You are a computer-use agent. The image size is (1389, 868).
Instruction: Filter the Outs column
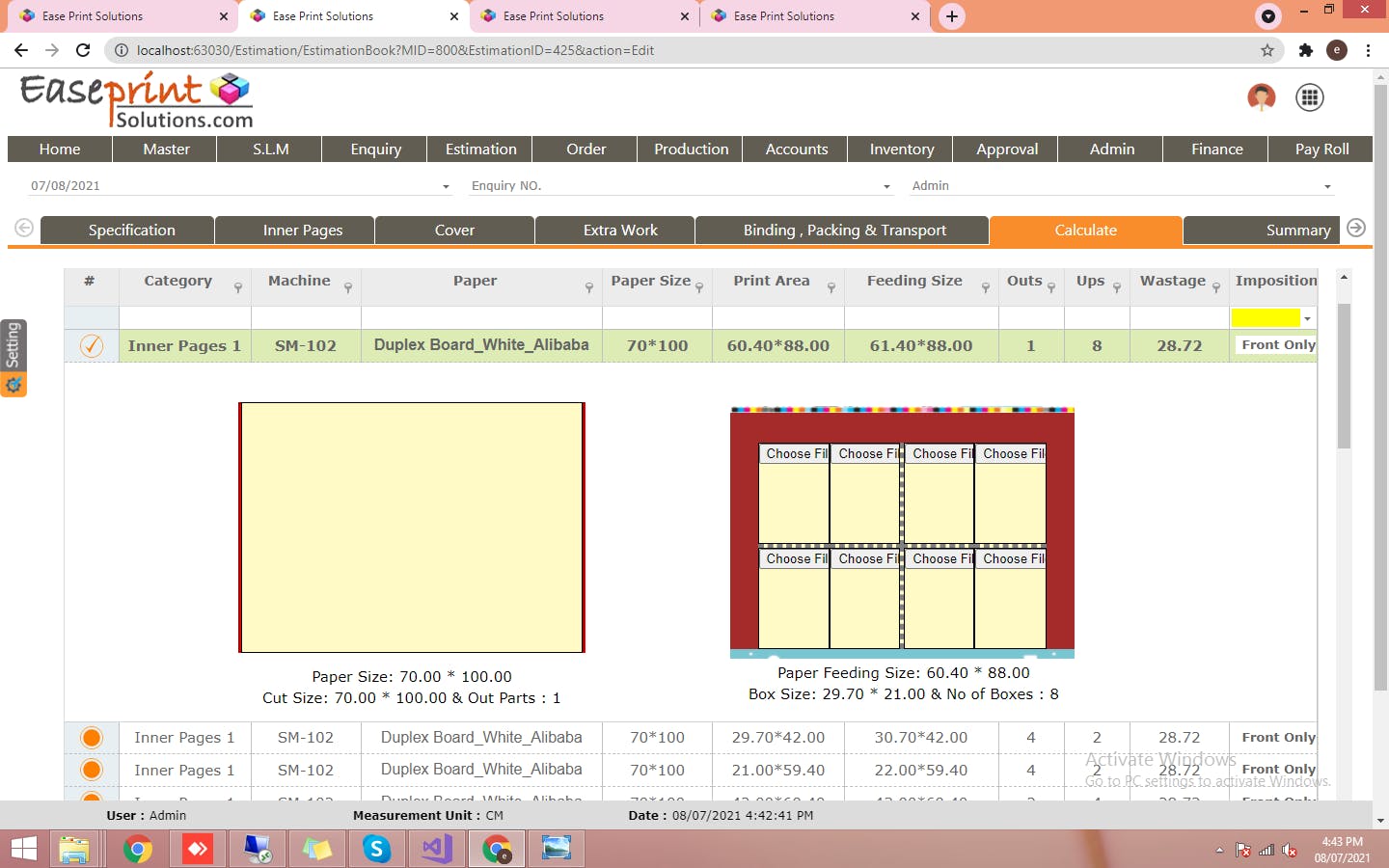click(x=1051, y=287)
